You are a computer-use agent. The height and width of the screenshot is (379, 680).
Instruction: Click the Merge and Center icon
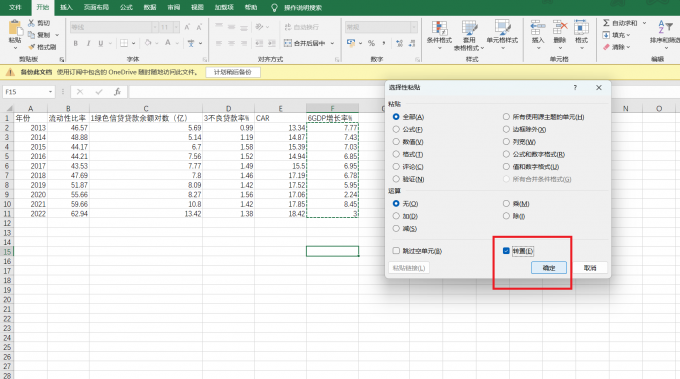(x=288, y=43)
